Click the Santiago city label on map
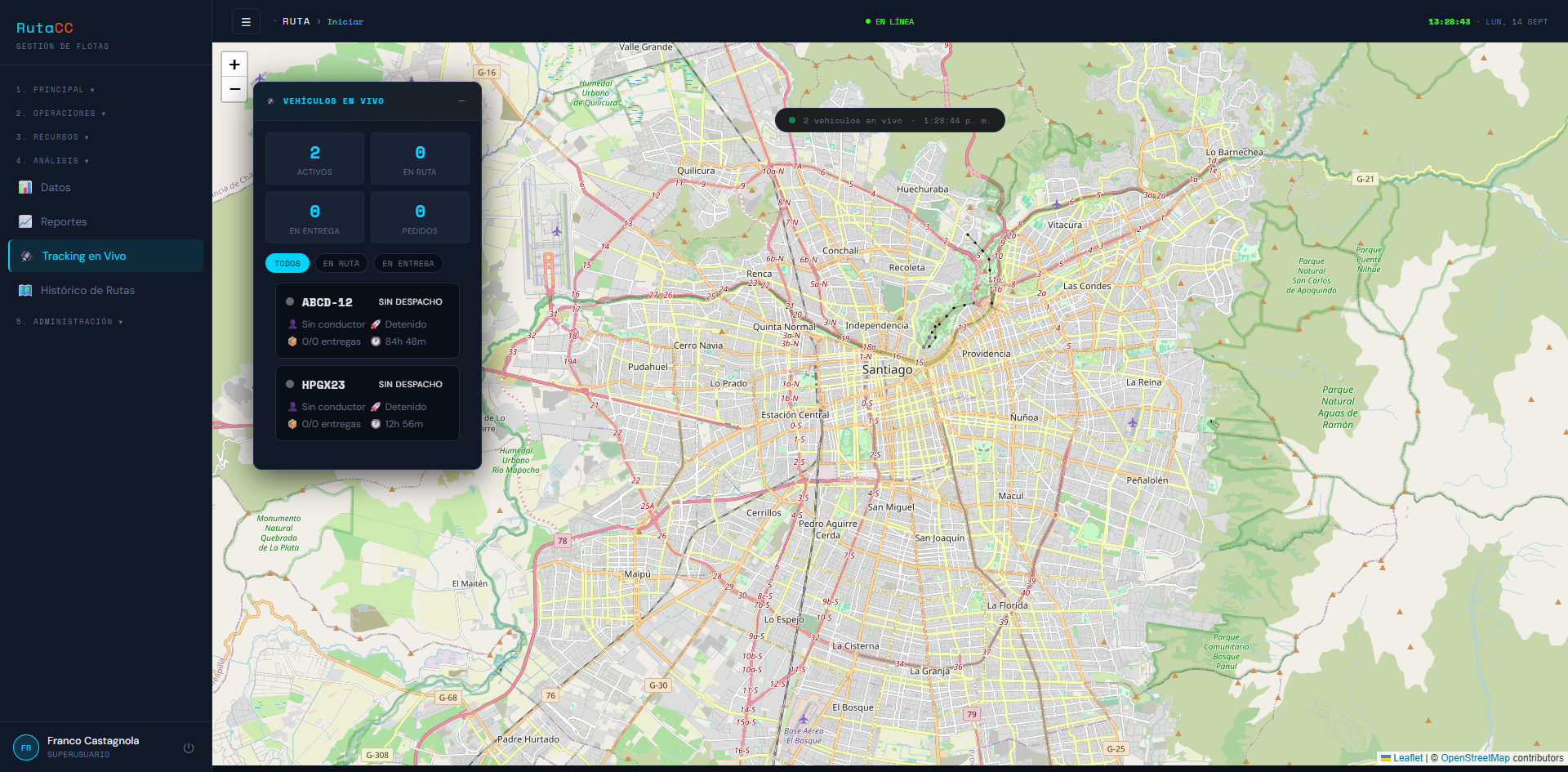Viewport: 1568px width, 772px height. click(887, 369)
